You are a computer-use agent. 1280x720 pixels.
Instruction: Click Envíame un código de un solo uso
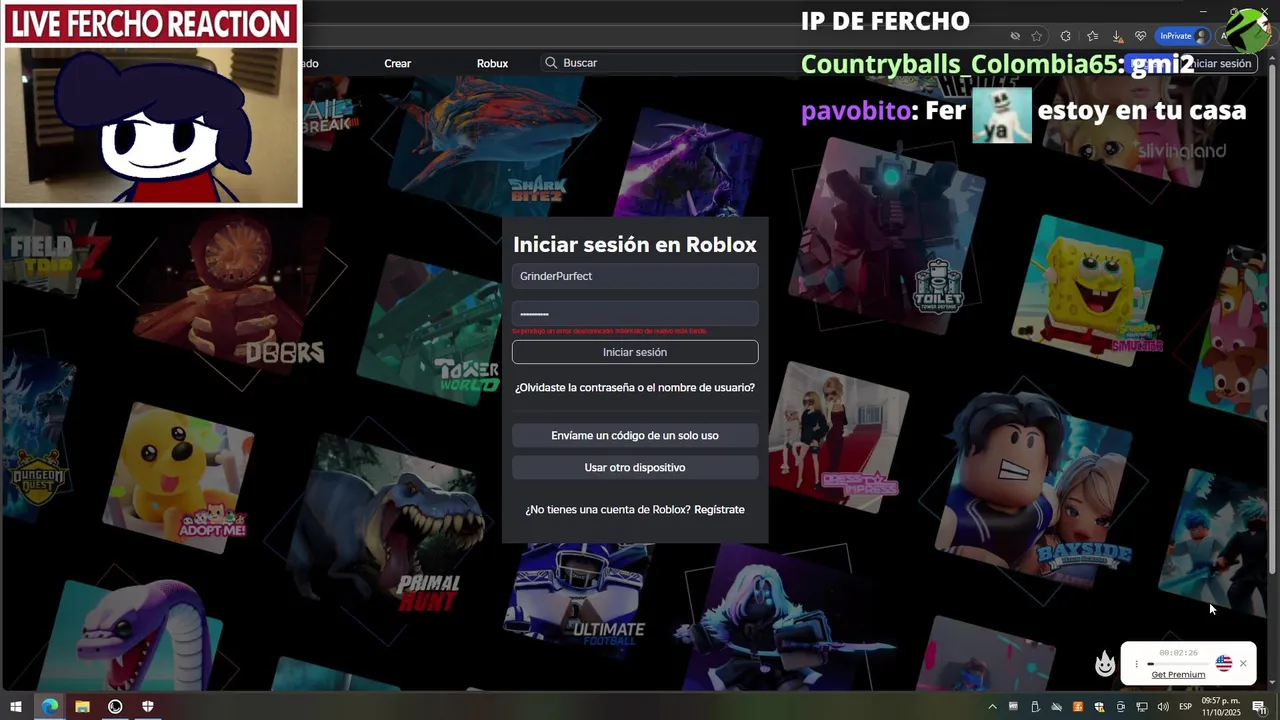635,436
